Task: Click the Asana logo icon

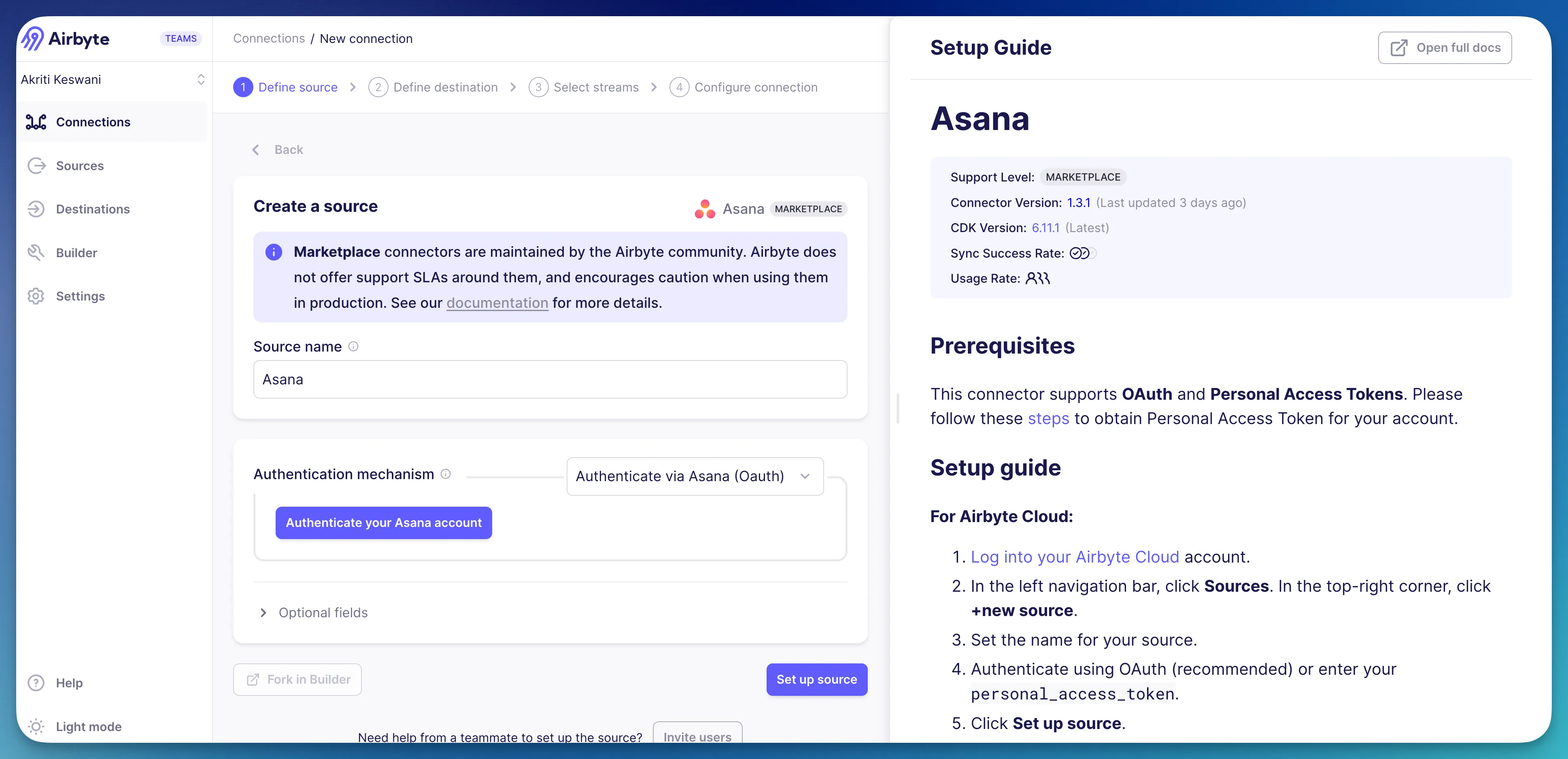Action: coord(705,209)
